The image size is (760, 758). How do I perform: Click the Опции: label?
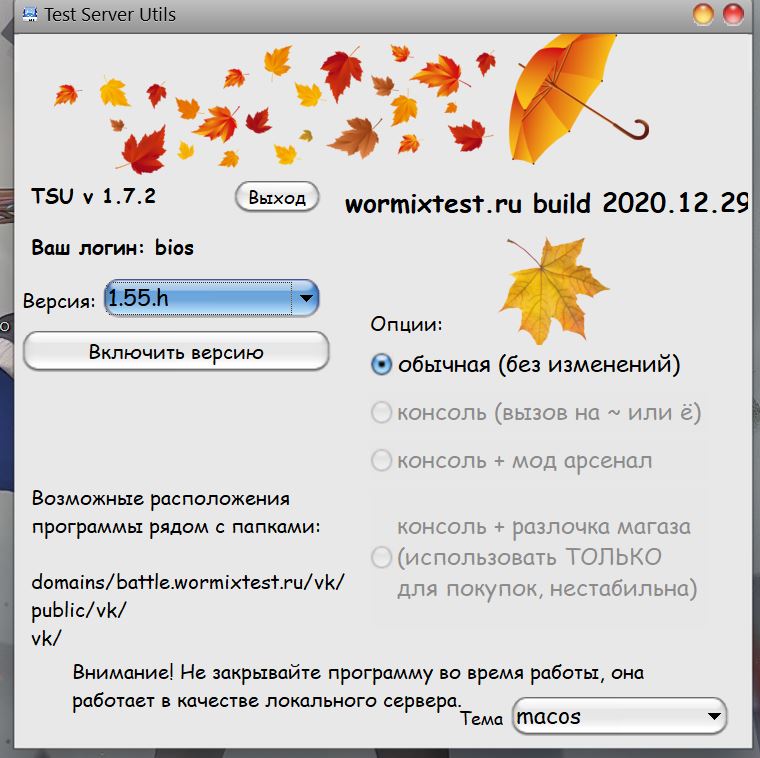[407, 323]
